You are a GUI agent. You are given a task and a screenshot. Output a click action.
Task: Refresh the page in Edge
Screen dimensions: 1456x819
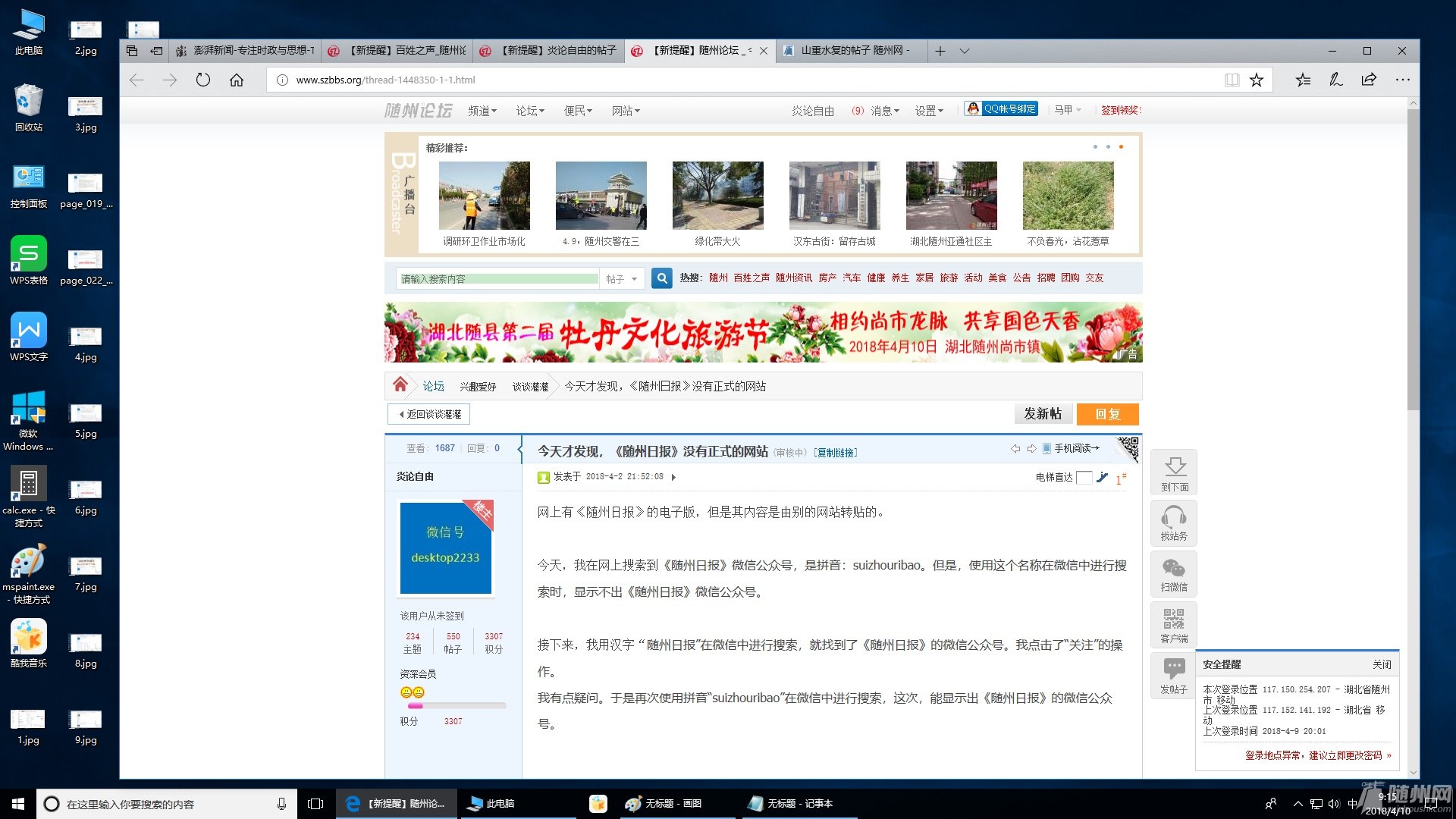[202, 80]
